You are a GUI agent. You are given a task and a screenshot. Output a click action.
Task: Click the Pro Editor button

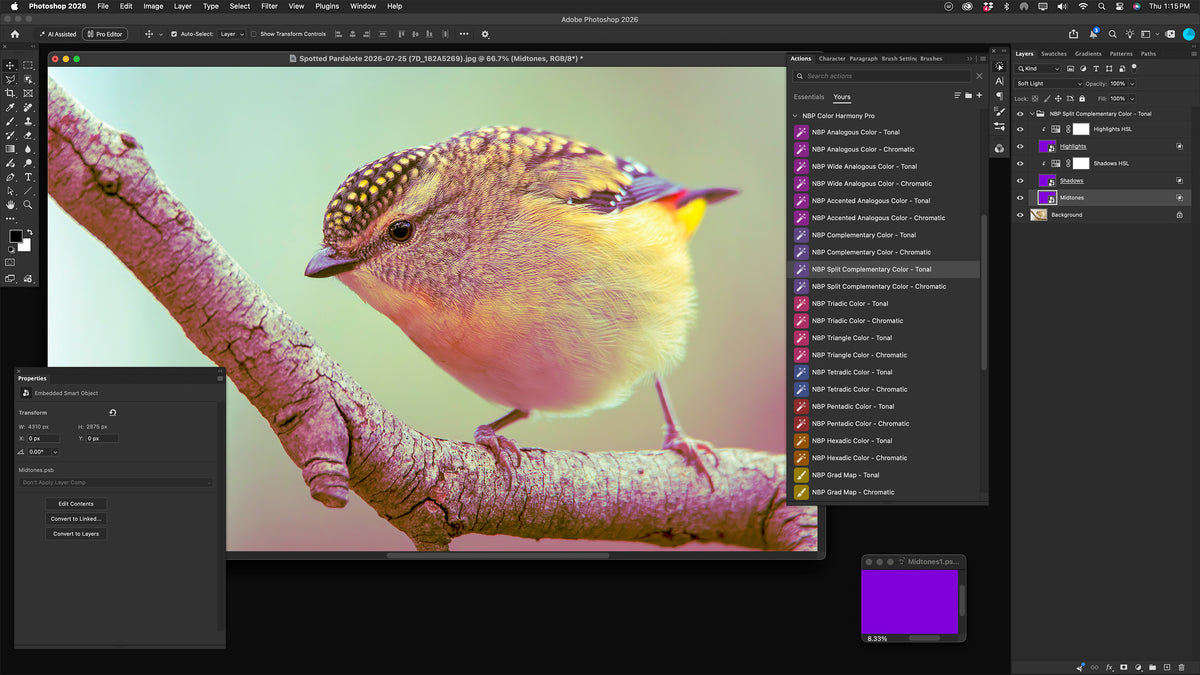(105, 34)
